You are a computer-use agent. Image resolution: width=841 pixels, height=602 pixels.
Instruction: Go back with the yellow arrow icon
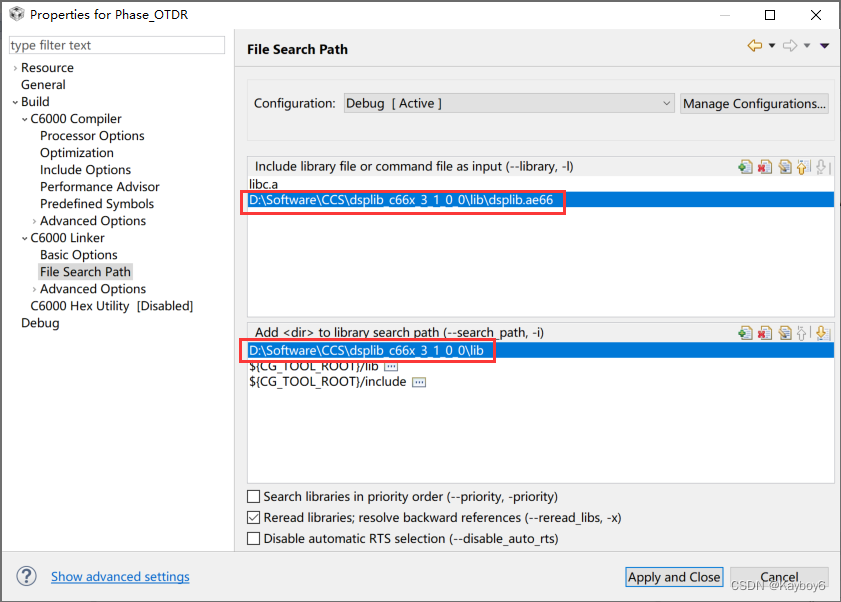[755, 46]
